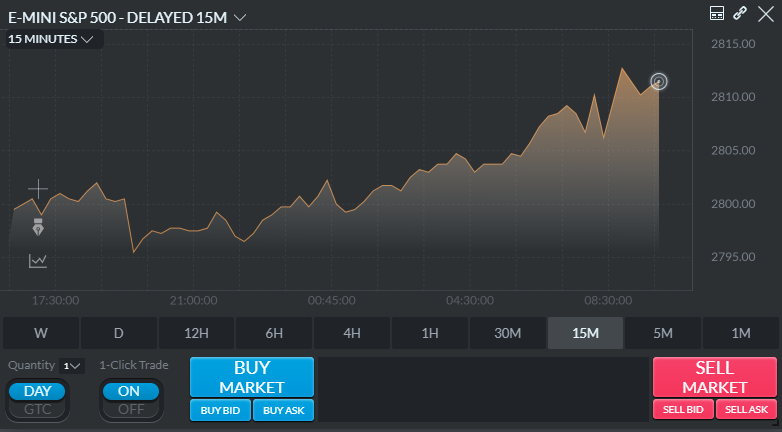Turn 1-Click Trade OFF

(130, 410)
